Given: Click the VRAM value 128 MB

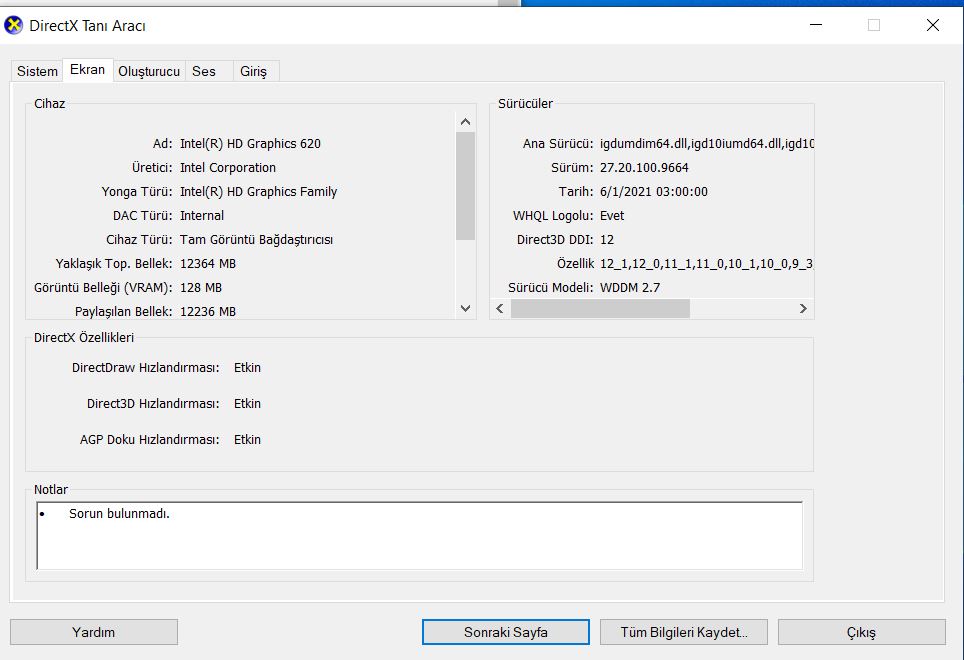Looking at the screenshot, I should [x=201, y=288].
